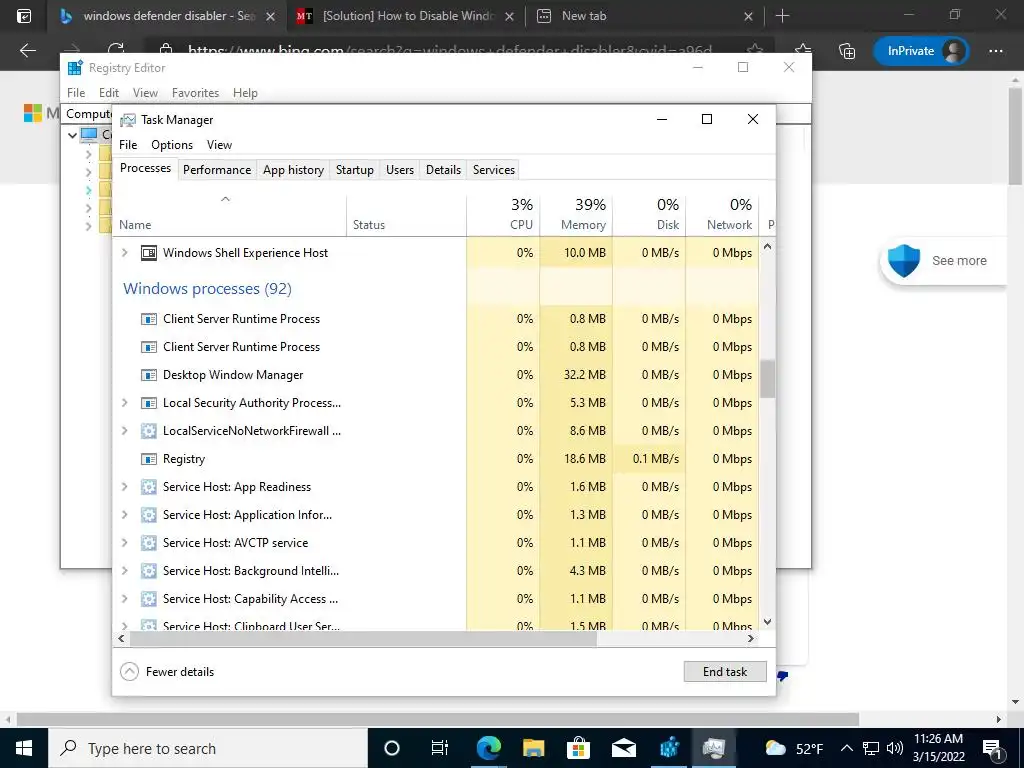The height and width of the screenshot is (768, 1024).
Task: Open Task View on the taskbar
Action: tap(440, 748)
